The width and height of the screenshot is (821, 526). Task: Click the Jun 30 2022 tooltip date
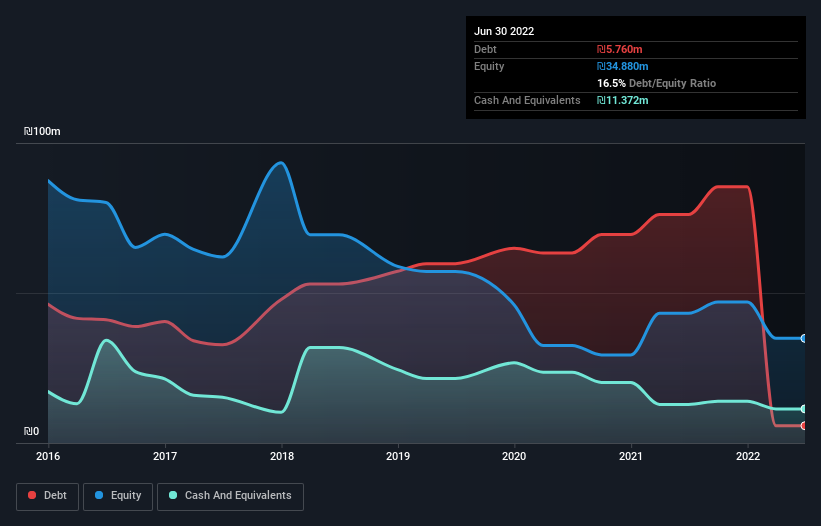(504, 31)
